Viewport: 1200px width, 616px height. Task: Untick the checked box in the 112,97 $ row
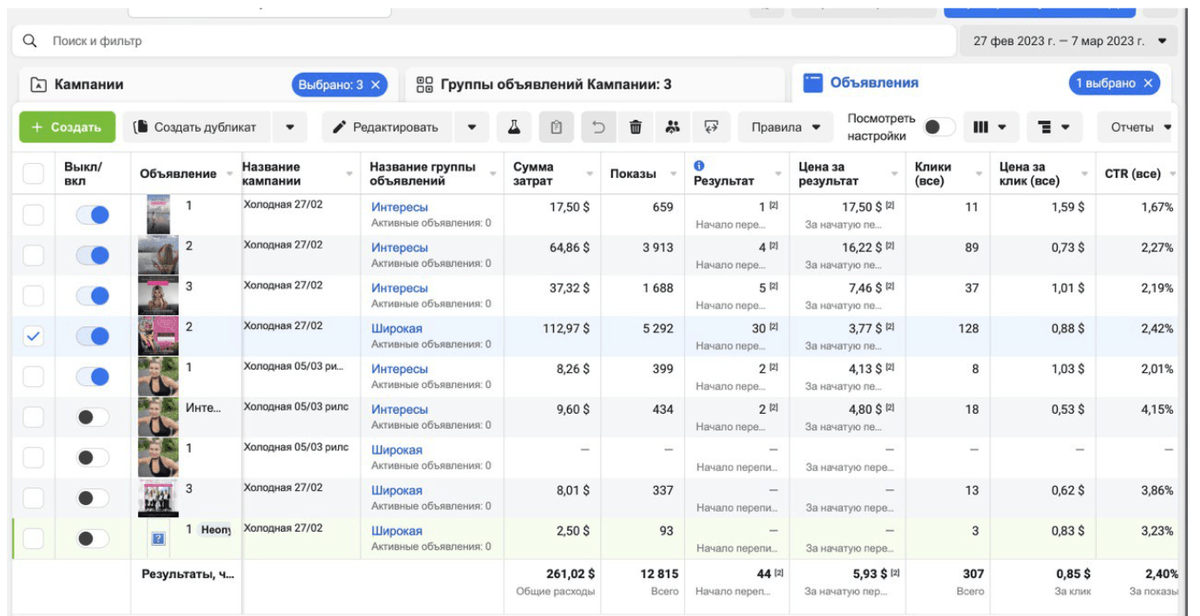click(x=33, y=337)
